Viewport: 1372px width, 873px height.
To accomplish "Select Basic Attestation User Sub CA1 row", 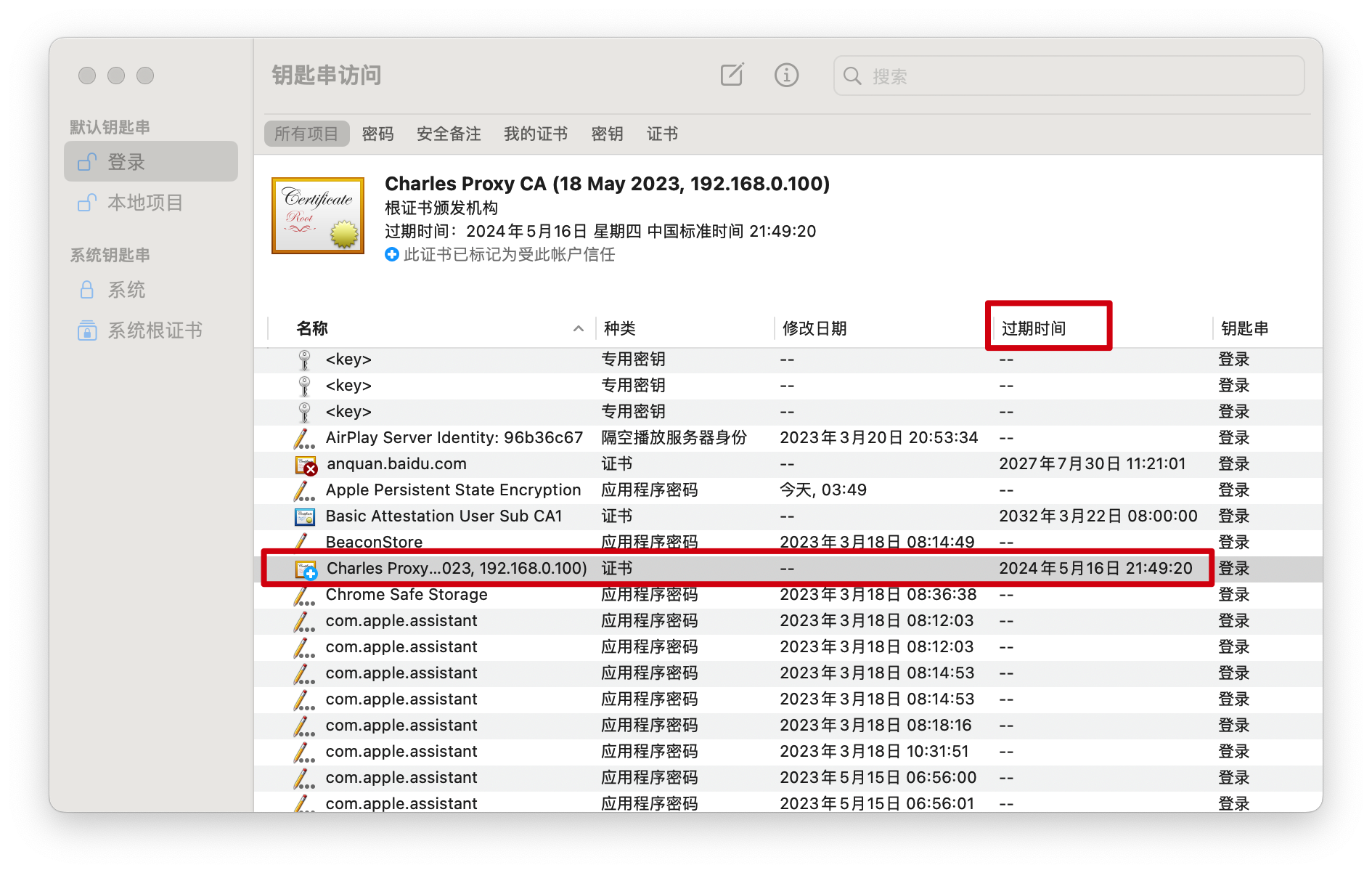I will click(788, 516).
